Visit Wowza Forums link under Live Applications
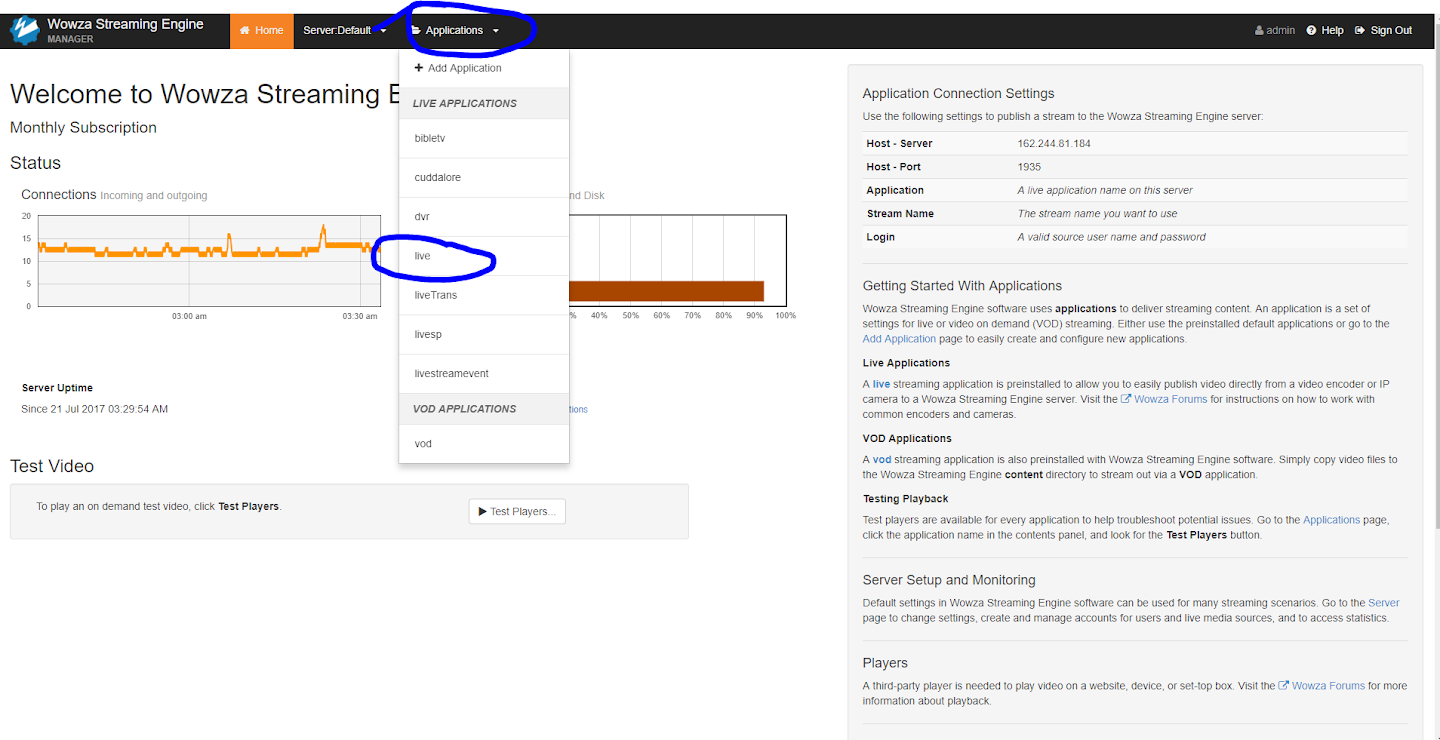Image resolution: width=1440 pixels, height=740 pixels. (x=1164, y=399)
